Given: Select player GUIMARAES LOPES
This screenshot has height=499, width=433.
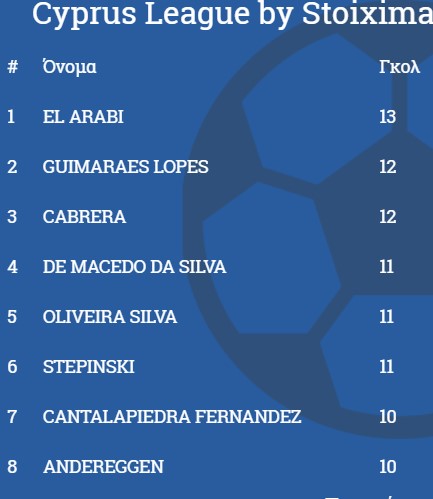Looking at the screenshot, I should tap(125, 167).
